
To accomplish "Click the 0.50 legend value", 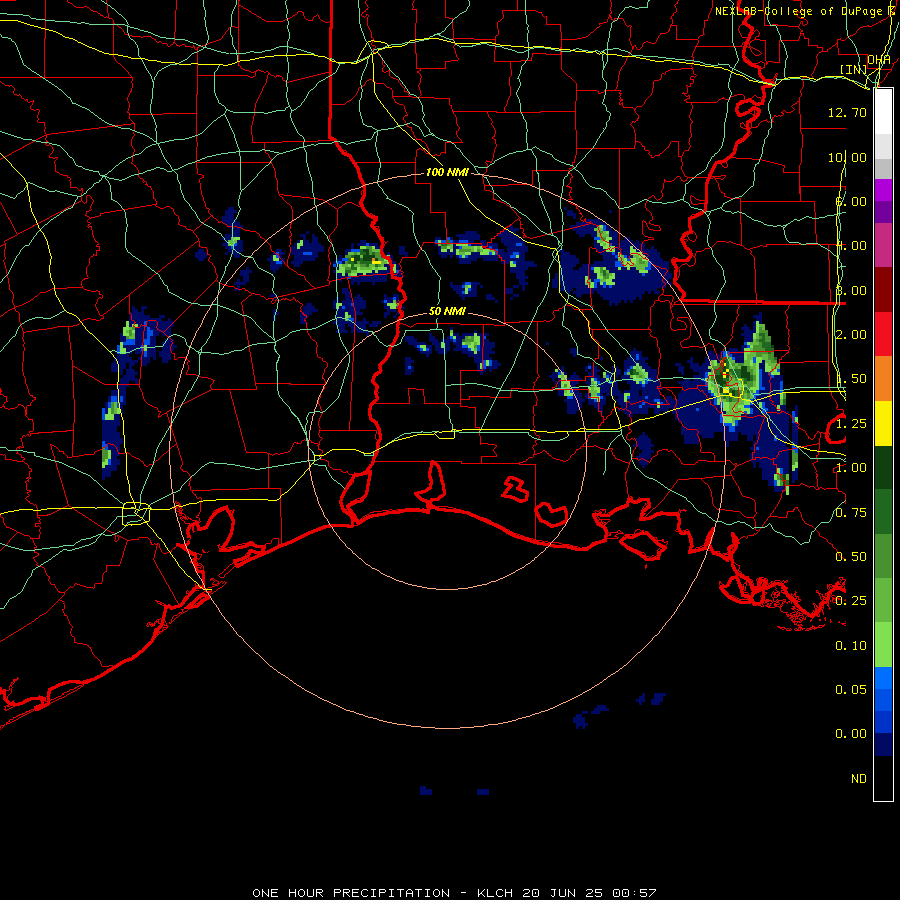I will pos(851,557).
